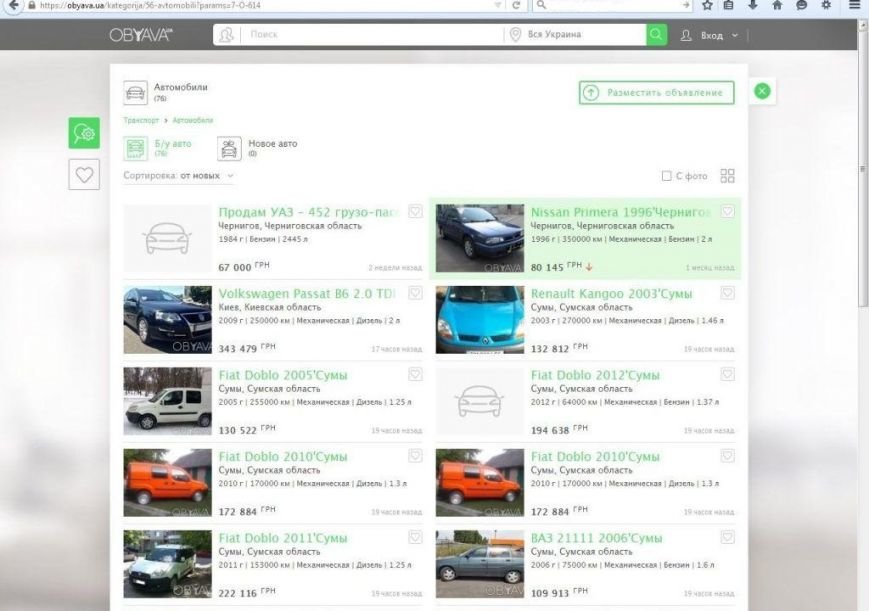Click the Разместить объявление button
Screen dimensions: 869x611
click(657, 93)
